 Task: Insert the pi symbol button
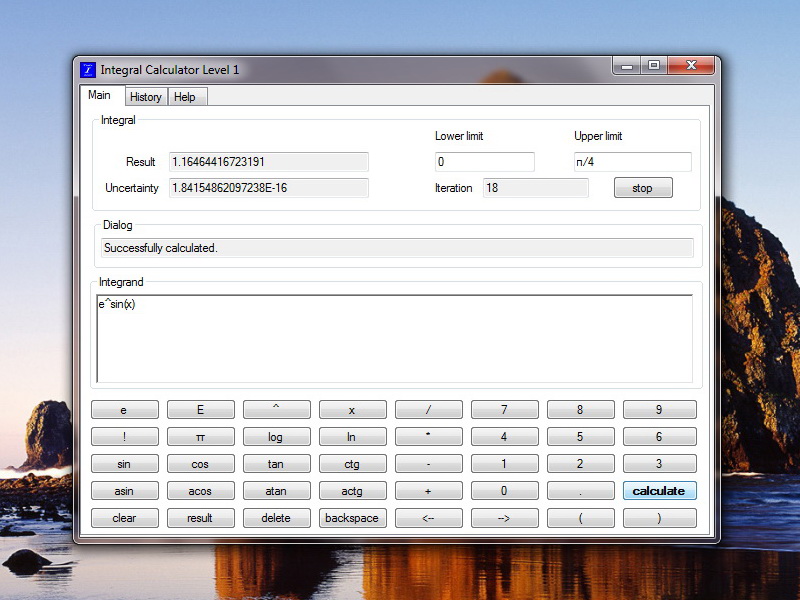click(x=201, y=437)
